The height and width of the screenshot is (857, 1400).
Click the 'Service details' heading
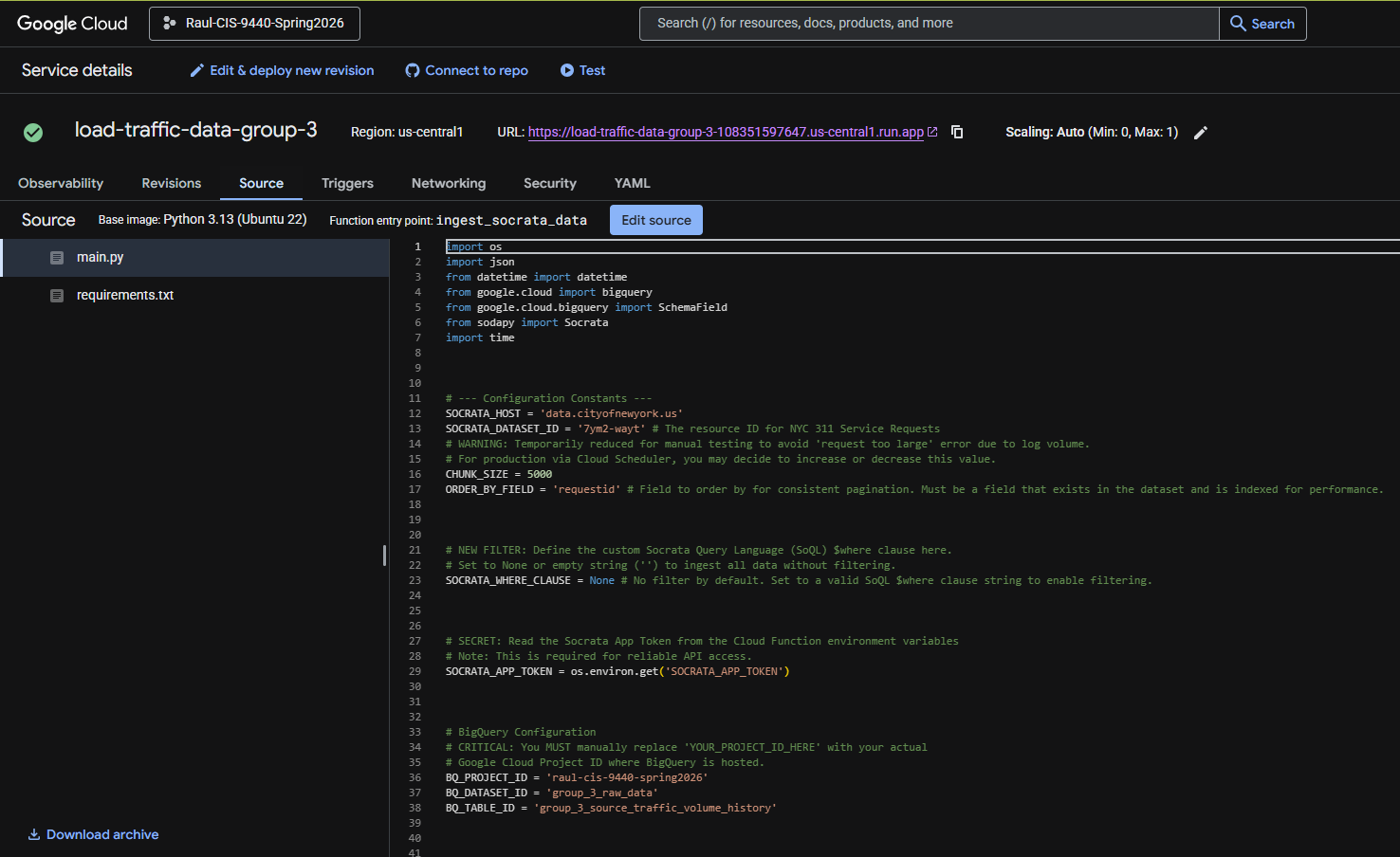pos(77,70)
